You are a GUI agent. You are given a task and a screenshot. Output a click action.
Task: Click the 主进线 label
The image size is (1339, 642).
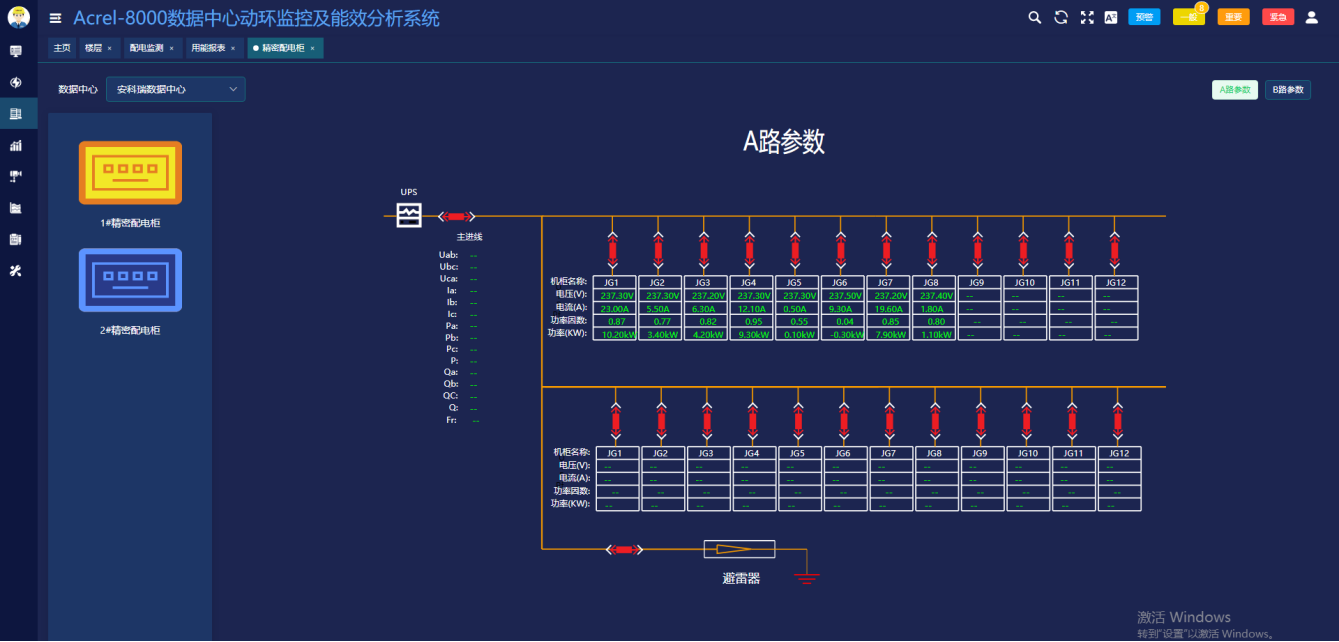tap(470, 237)
